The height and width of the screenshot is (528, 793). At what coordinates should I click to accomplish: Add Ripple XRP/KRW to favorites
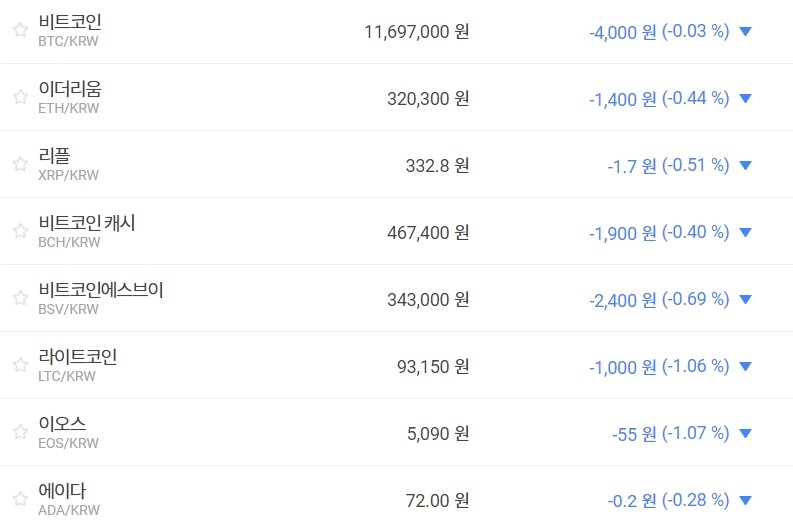(20, 164)
